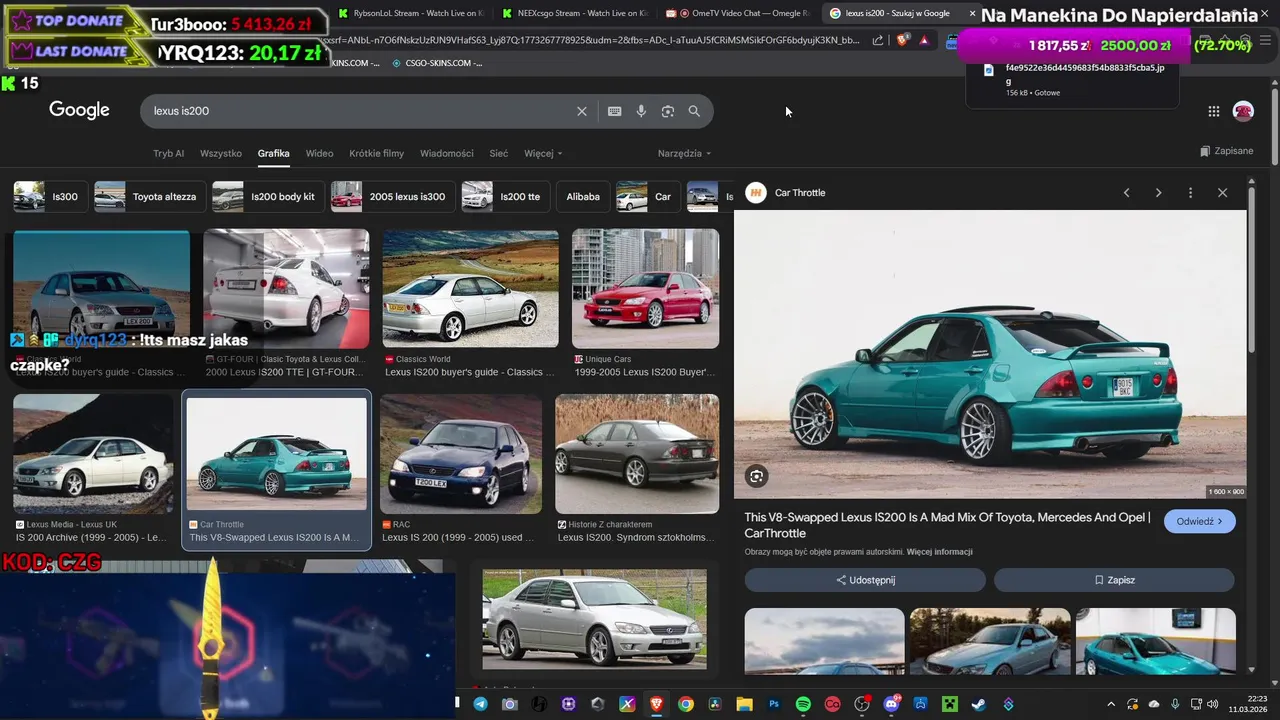Select the Is200 tte suggestion chip
This screenshot has height=720, width=1280.
pyautogui.click(x=505, y=197)
